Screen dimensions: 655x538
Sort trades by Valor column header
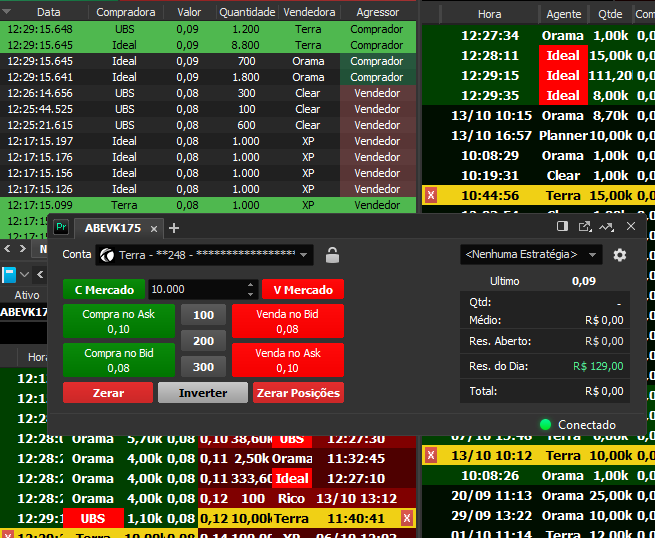point(189,12)
